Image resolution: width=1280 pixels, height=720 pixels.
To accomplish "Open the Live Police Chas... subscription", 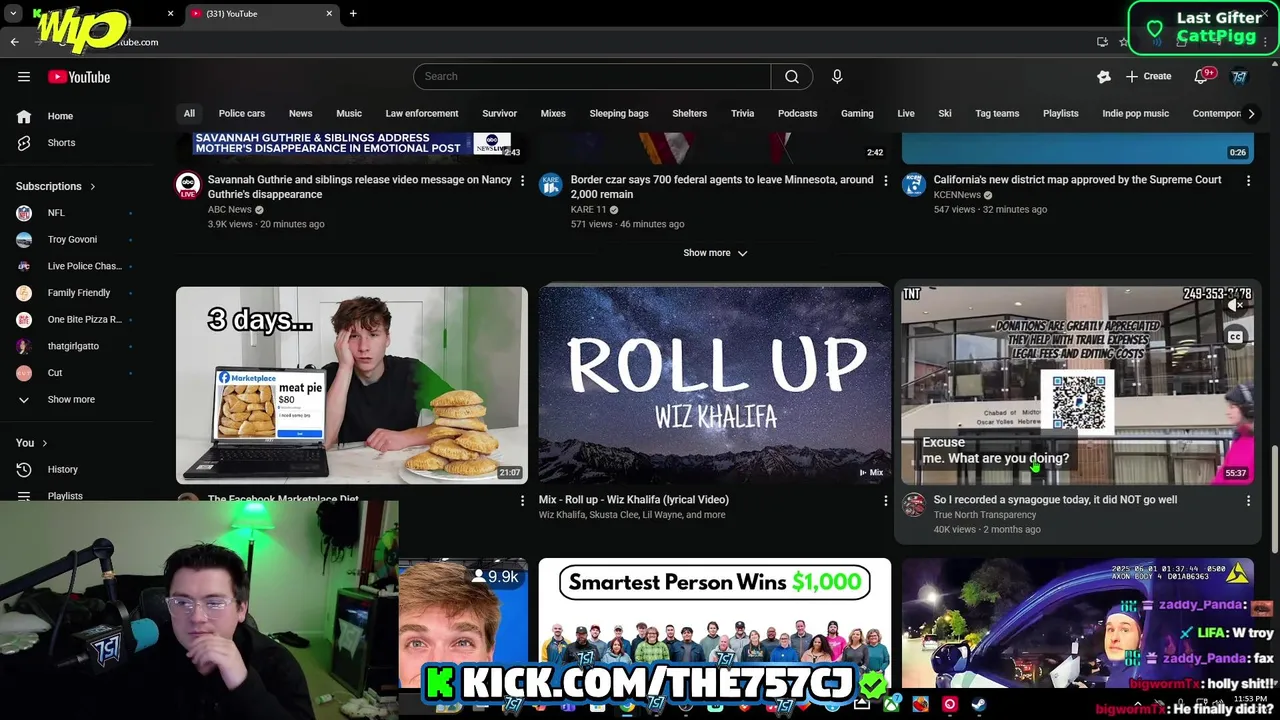I will tap(75, 266).
